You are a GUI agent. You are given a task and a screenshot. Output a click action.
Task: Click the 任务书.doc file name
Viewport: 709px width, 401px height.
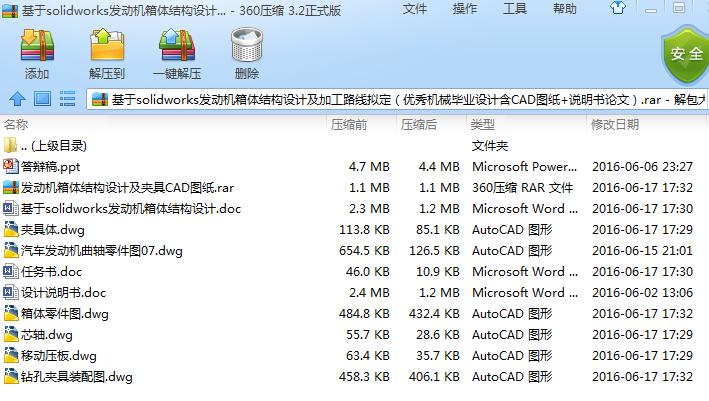pyautogui.click(x=52, y=272)
